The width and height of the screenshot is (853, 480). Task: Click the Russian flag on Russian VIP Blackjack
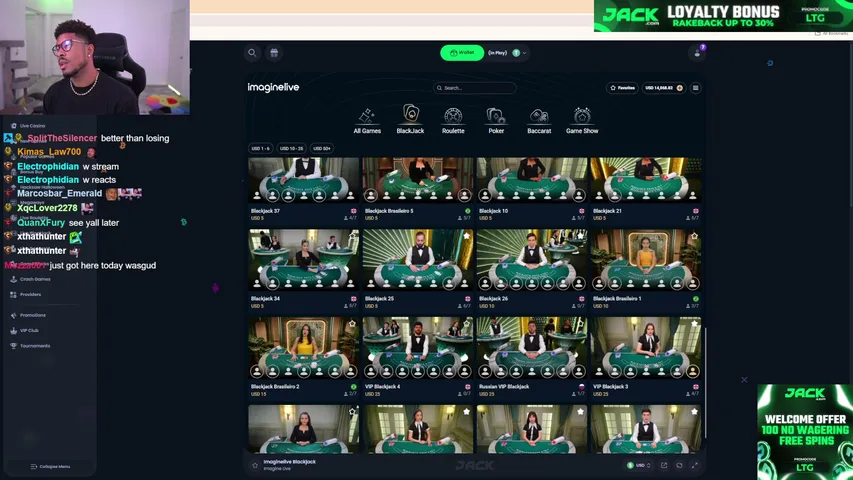pyautogui.click(x=582, y=386)
